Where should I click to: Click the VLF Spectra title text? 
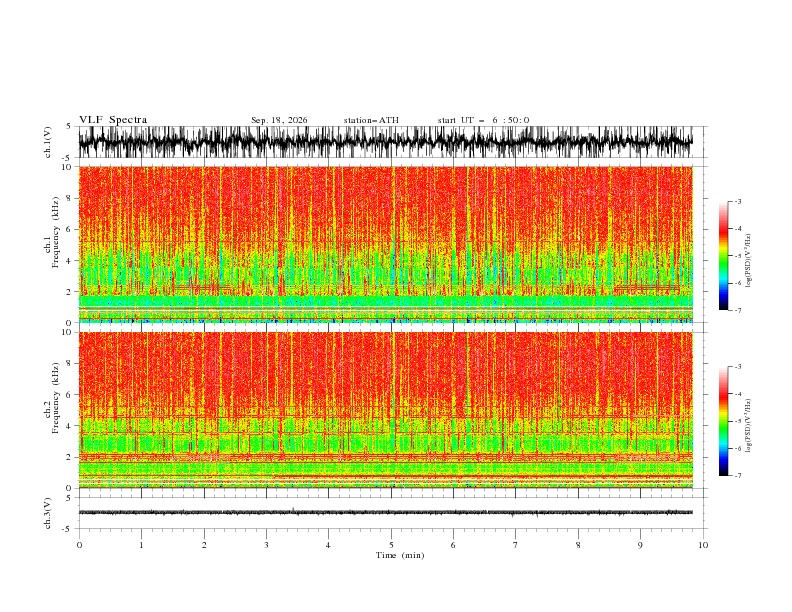113,120
